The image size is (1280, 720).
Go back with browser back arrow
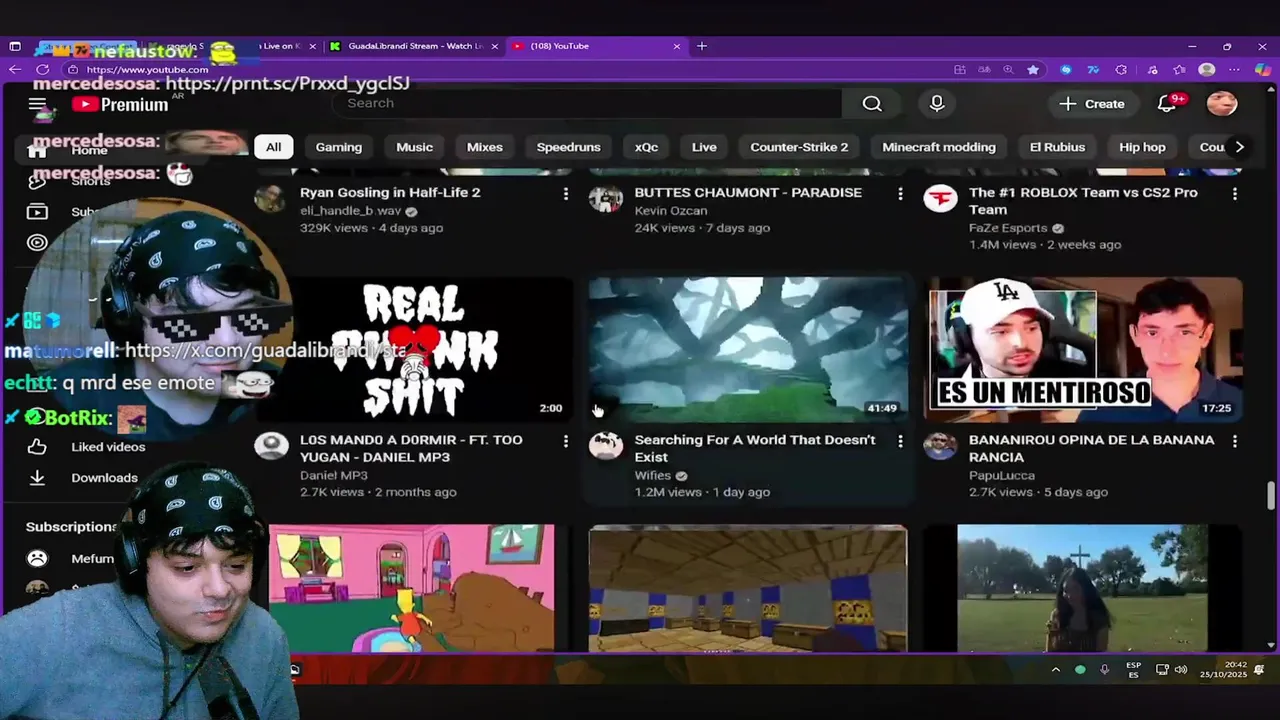(x=14, y=69)
